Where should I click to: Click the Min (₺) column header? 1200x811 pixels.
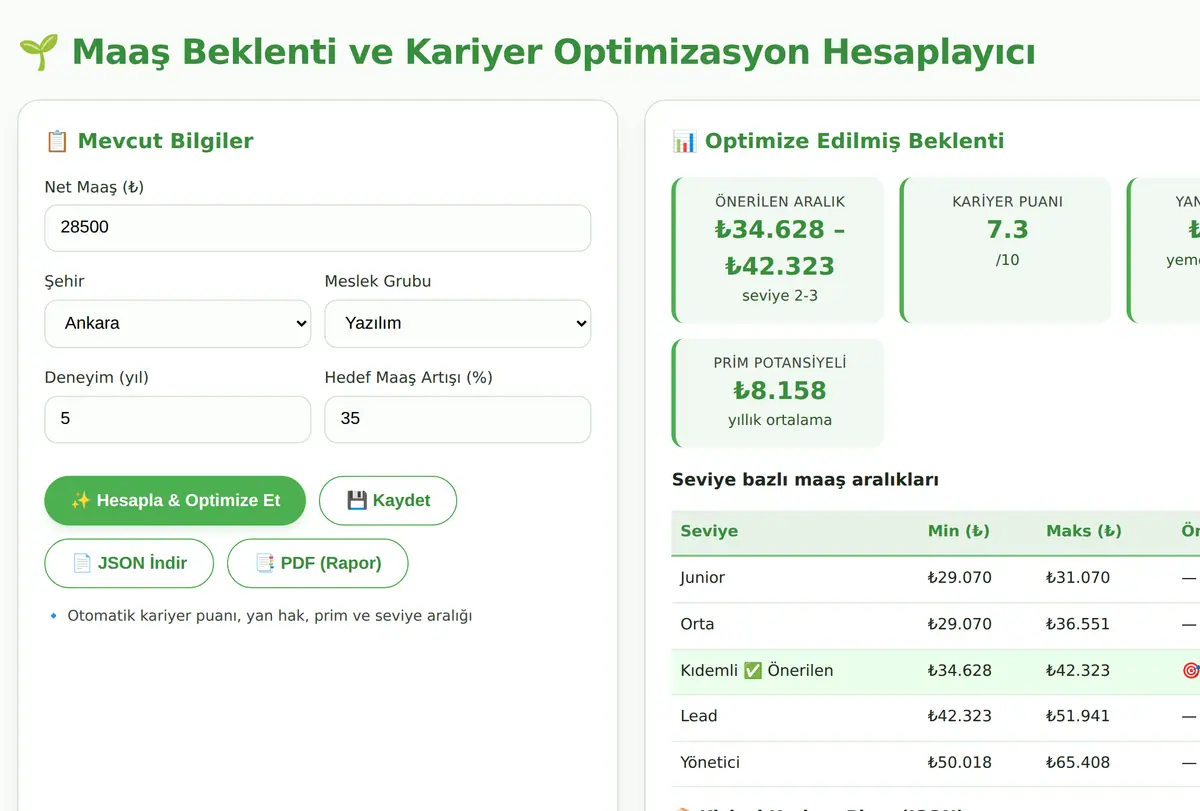(x=959, y=531)
